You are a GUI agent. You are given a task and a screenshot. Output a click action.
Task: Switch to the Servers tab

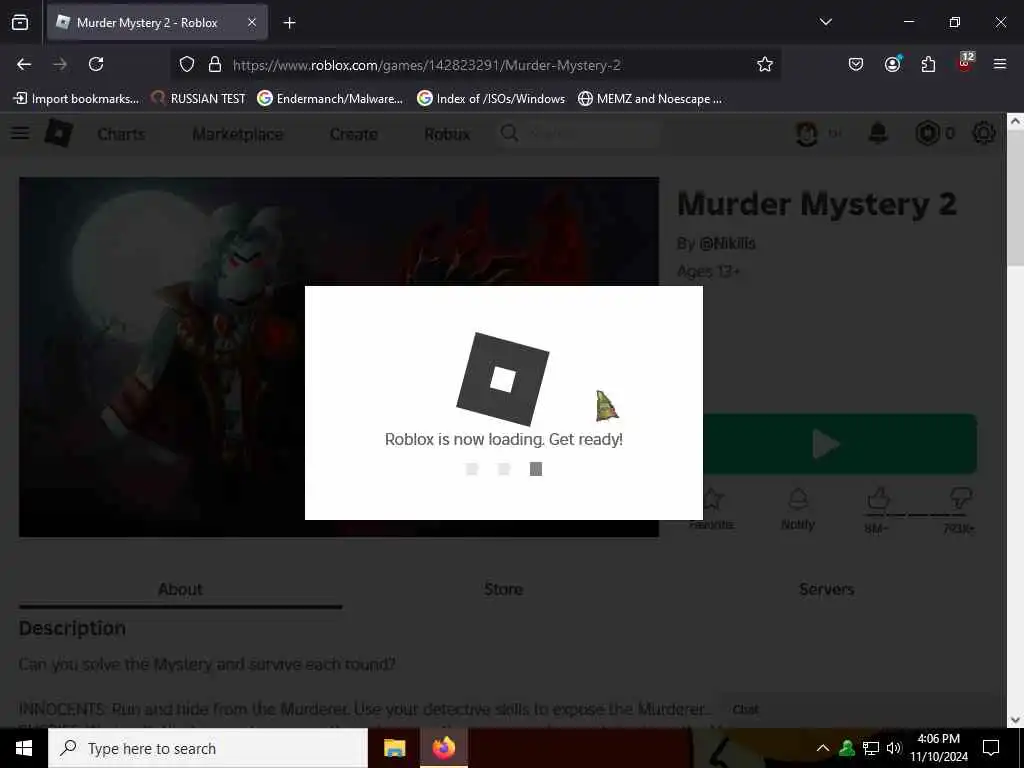826,589
